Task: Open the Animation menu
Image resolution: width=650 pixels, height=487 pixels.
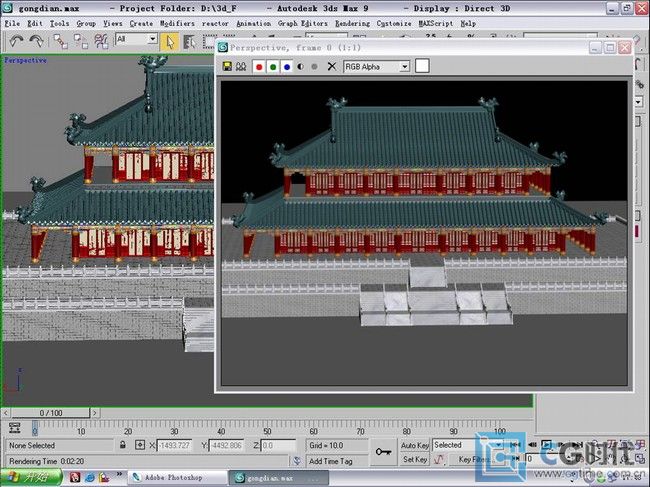Action: (253, 24)
